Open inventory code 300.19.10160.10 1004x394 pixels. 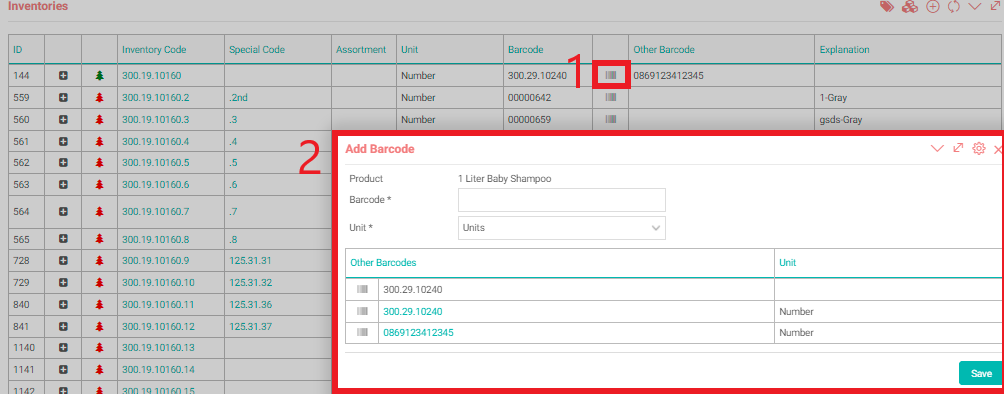158,283
